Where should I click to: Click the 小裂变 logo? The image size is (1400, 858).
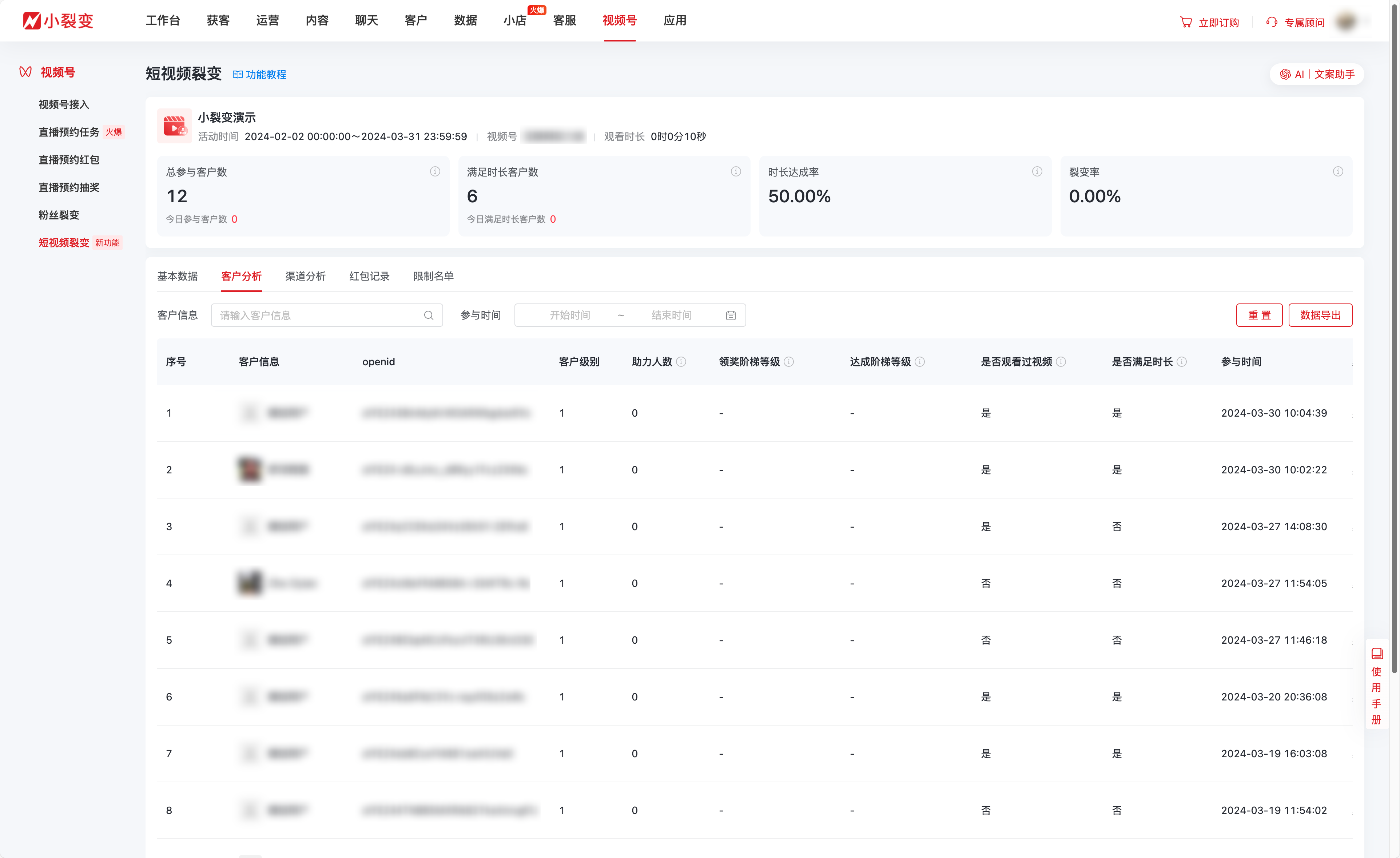(x=58, y=21)
